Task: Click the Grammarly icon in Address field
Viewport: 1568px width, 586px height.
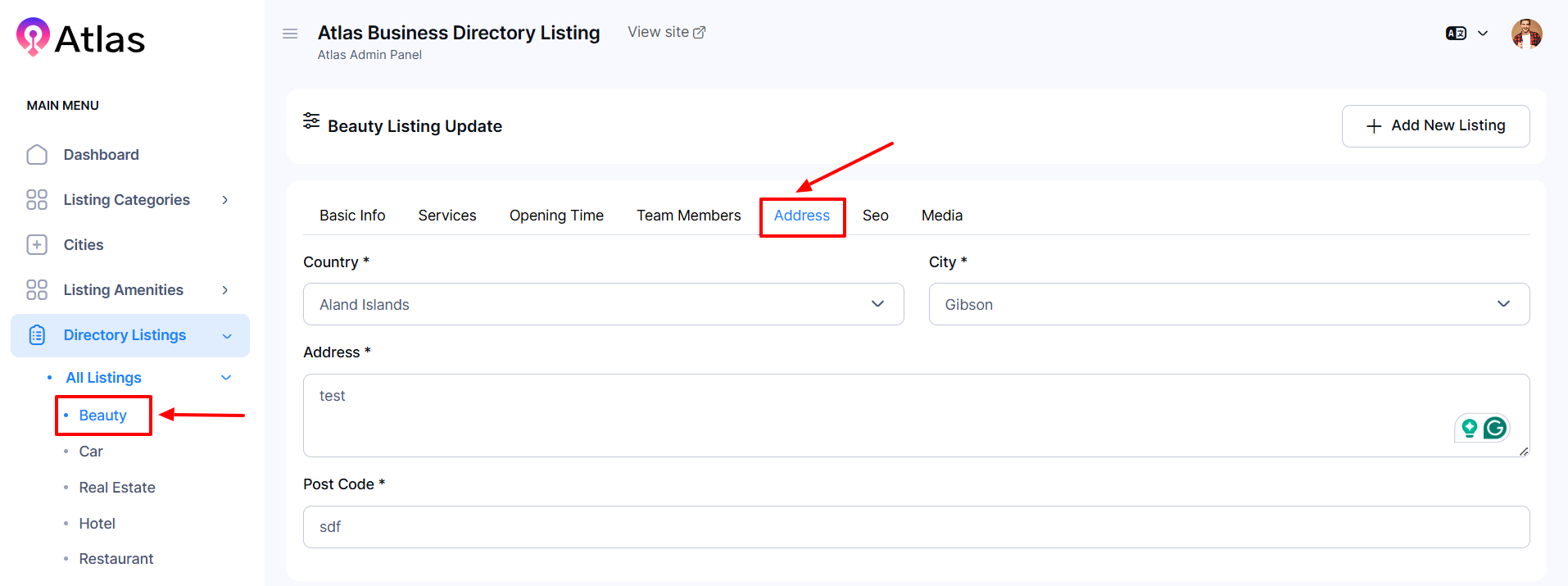Action: coord(1495,428)
